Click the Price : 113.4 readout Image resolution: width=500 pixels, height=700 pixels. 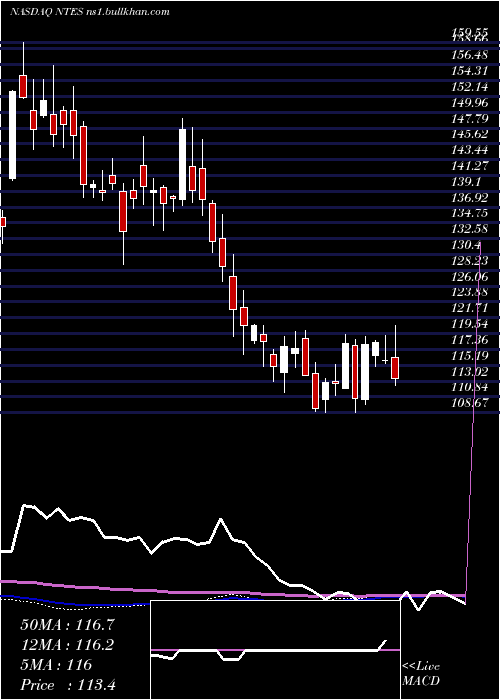click(x=68, y=685)
